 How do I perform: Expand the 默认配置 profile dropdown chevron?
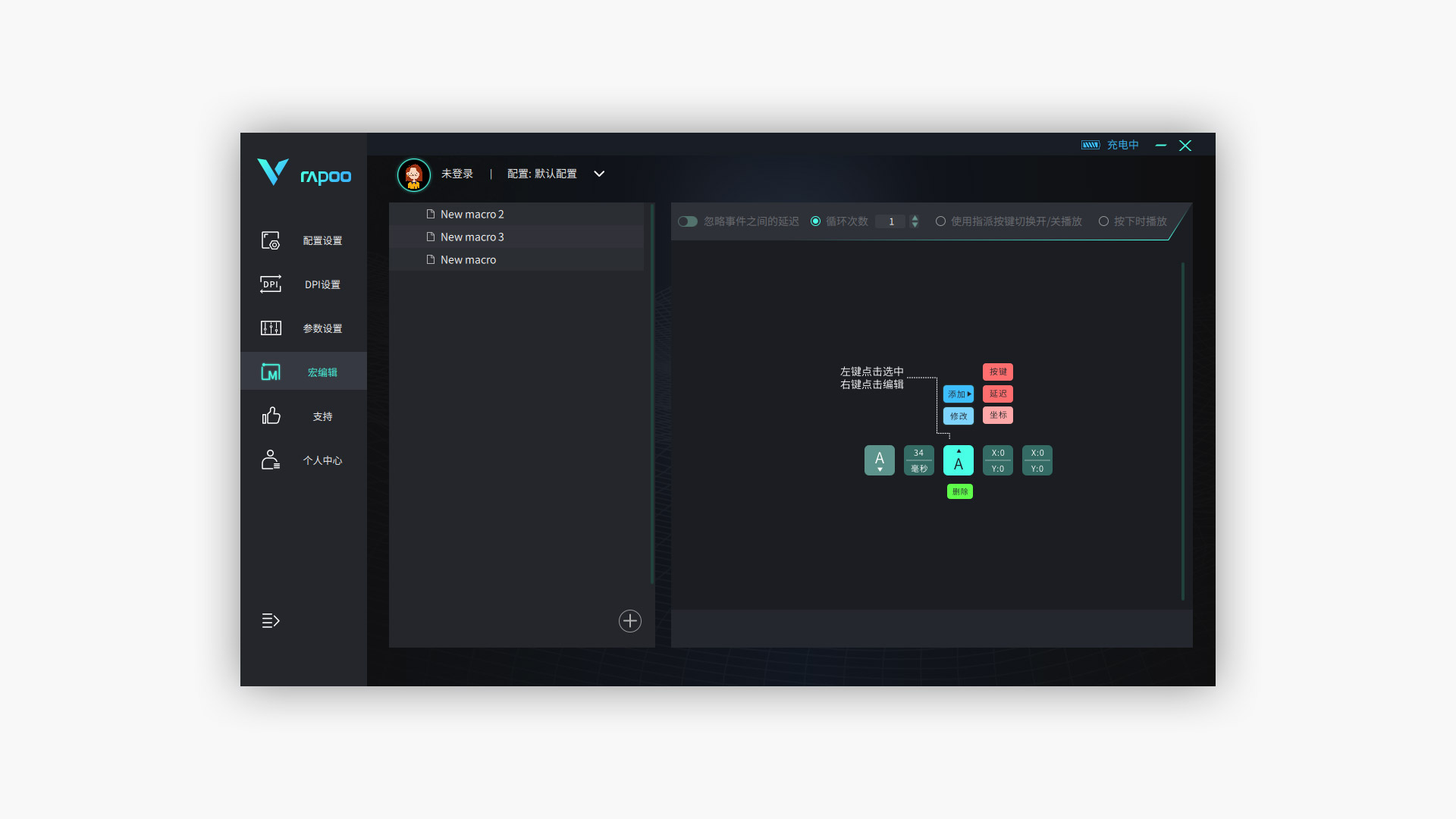(x=599, y=174)
